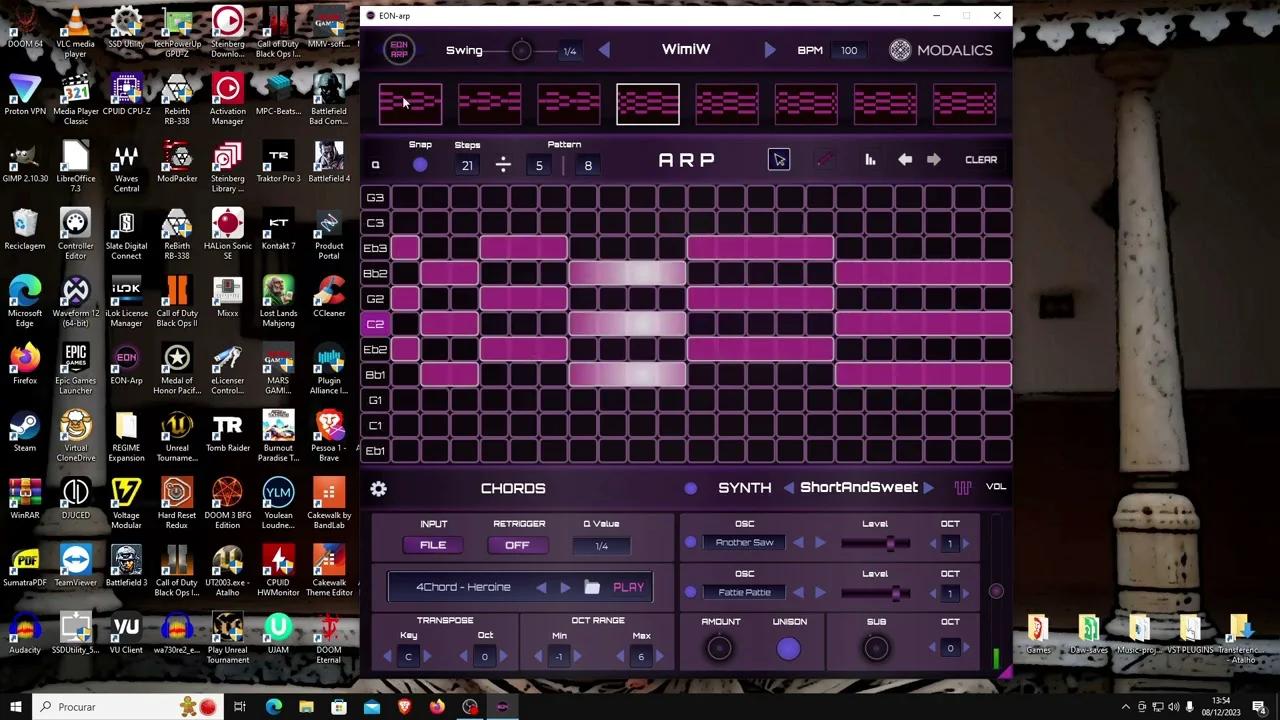This screenshot has width=1280, height=720.
Task: Toggle RETRIGGER from OFF
Action: 517,545
